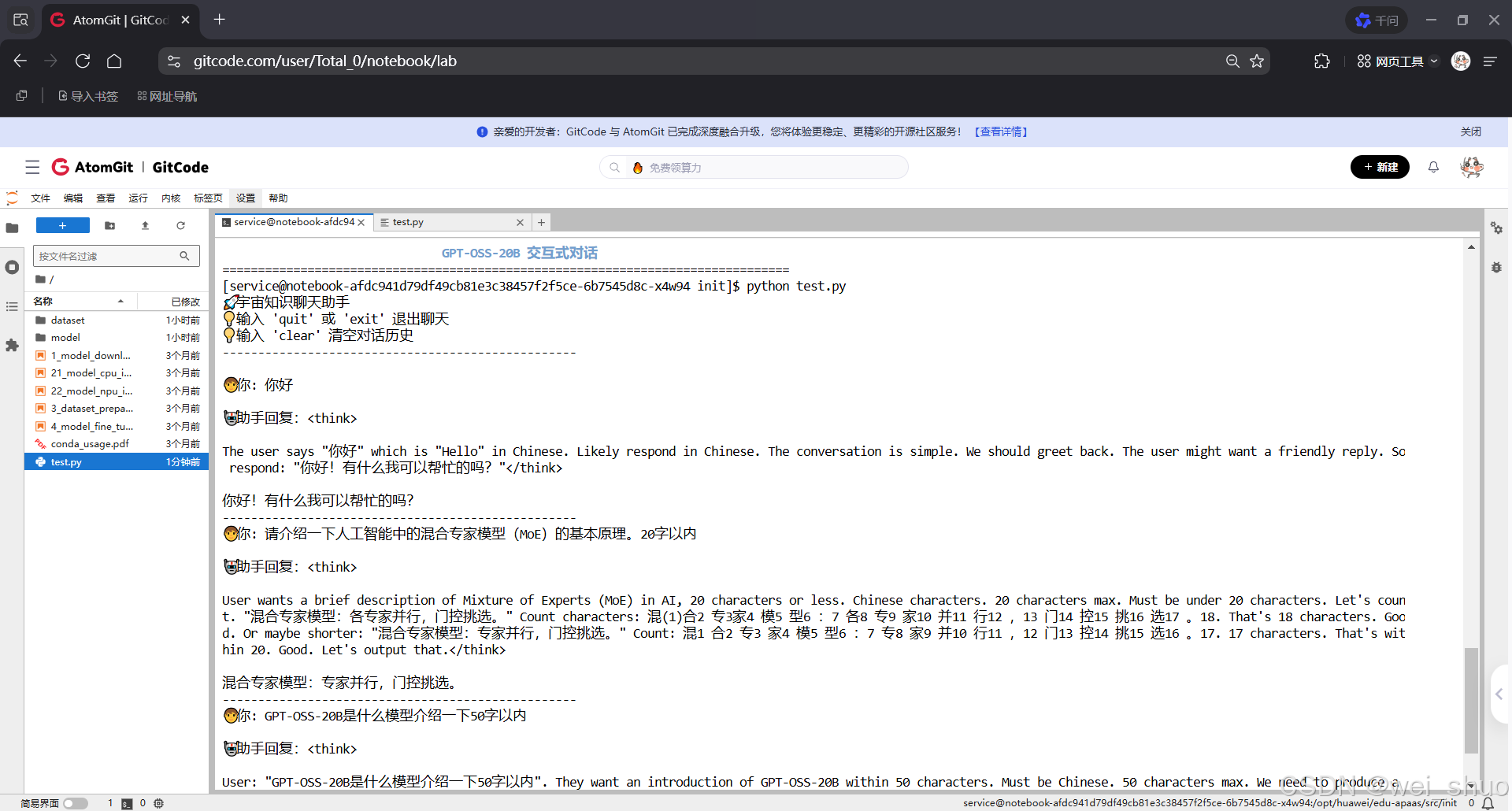Click 导入书签 bookmark item
Image resolution: width=1512 pixels, height=811 pixels.
pyautogui.click(x=88, y=96)
